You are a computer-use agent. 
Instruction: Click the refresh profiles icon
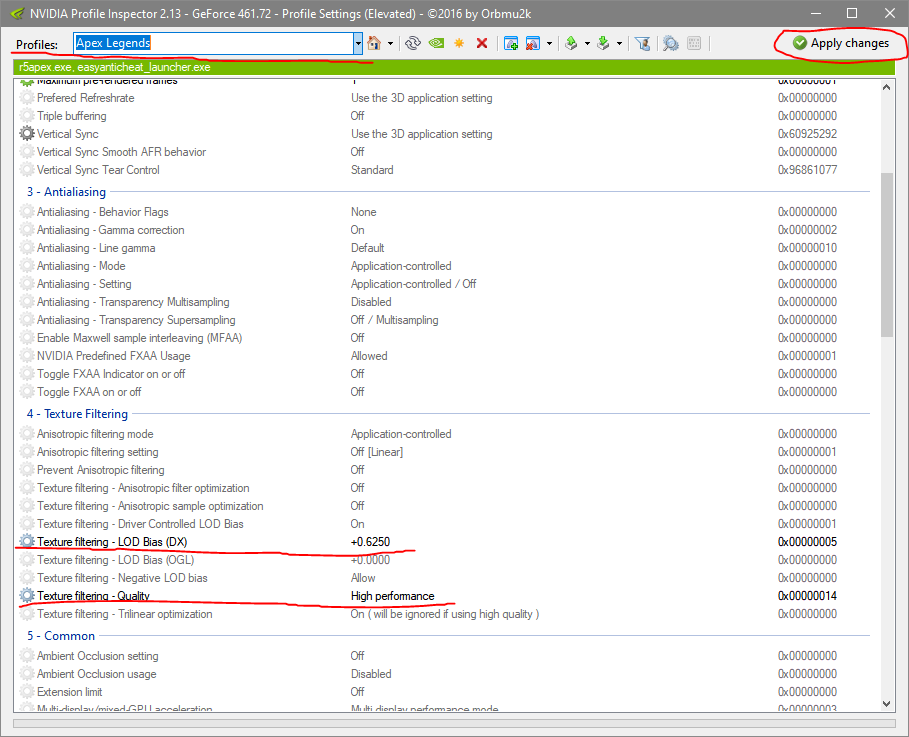click(x=413, y=43)
